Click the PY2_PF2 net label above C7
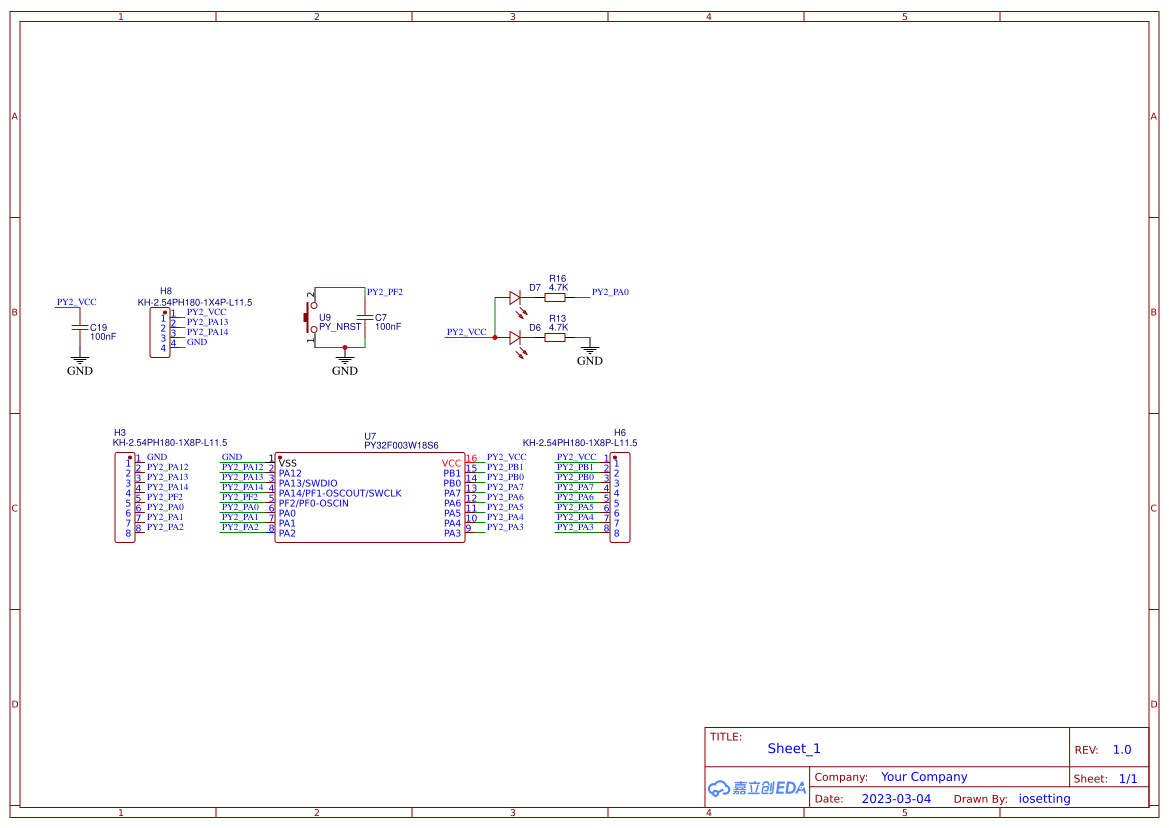The image size is (1169, 828). [x=385, y=291]
